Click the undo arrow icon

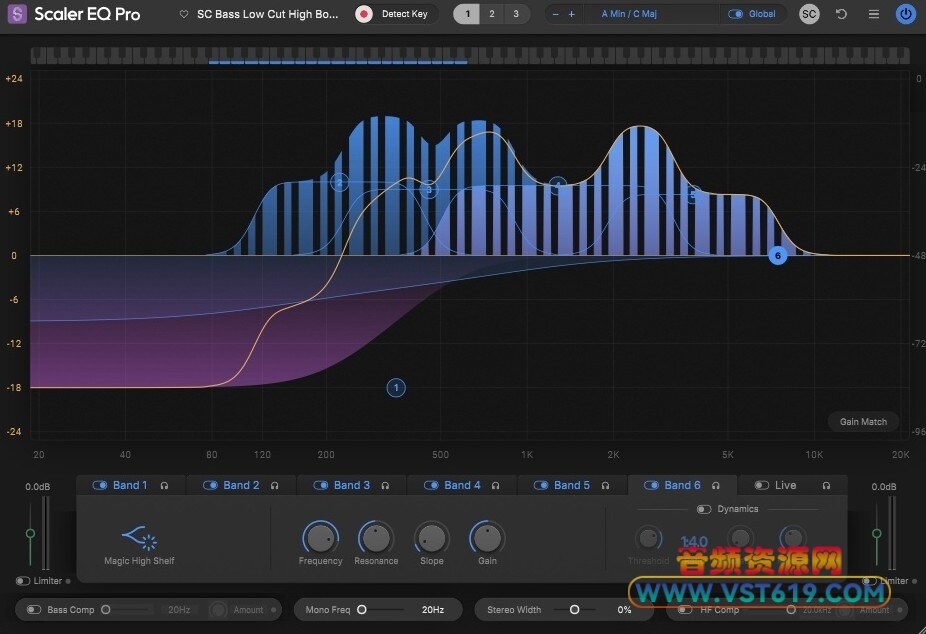pos(842,14)
